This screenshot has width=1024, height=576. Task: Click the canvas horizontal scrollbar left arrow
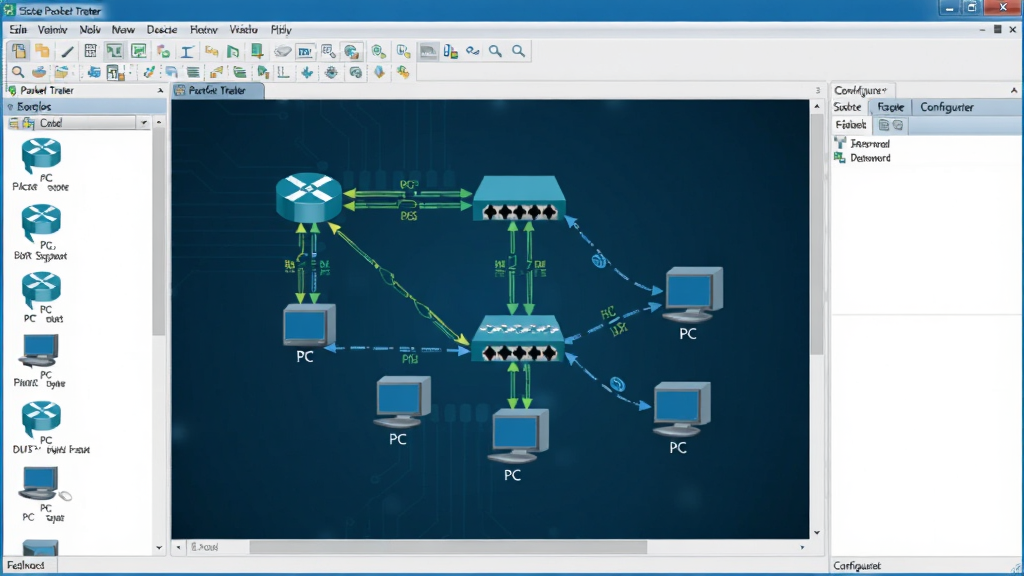(178, 547)
